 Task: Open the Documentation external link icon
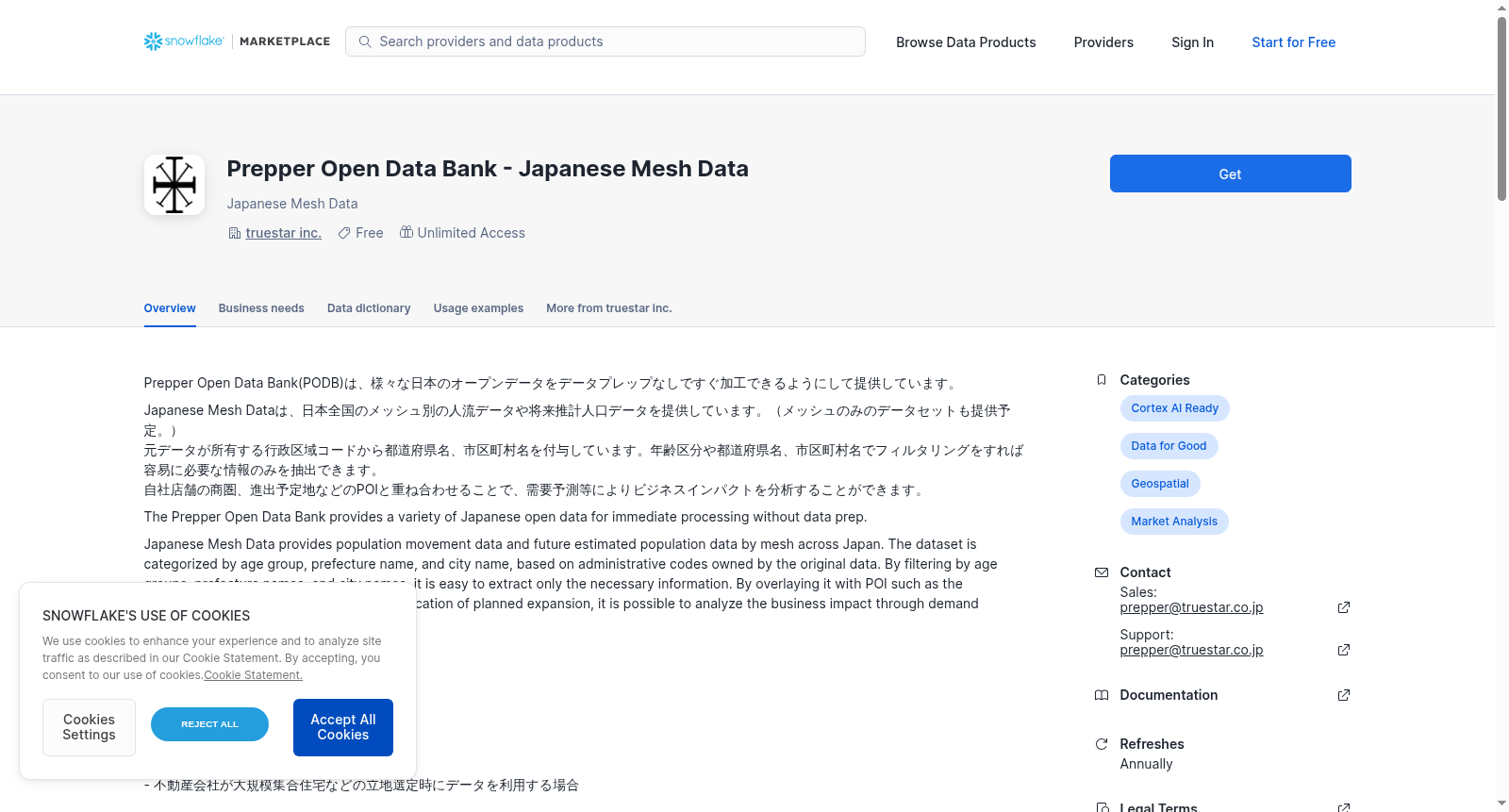[1344, 695]
